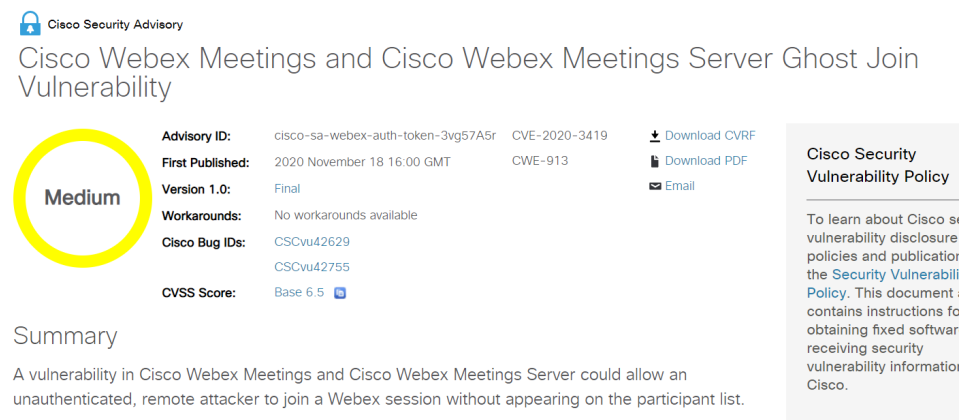Screen dimensions: 960x420
Task: Open the Download CVRF link
Action: click(x=710, y=135)
